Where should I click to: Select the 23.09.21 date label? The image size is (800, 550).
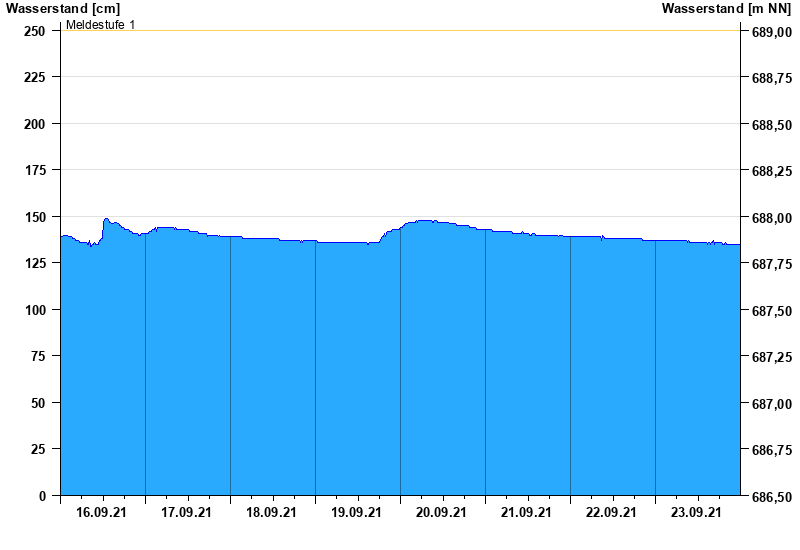(x=697, y=513)
